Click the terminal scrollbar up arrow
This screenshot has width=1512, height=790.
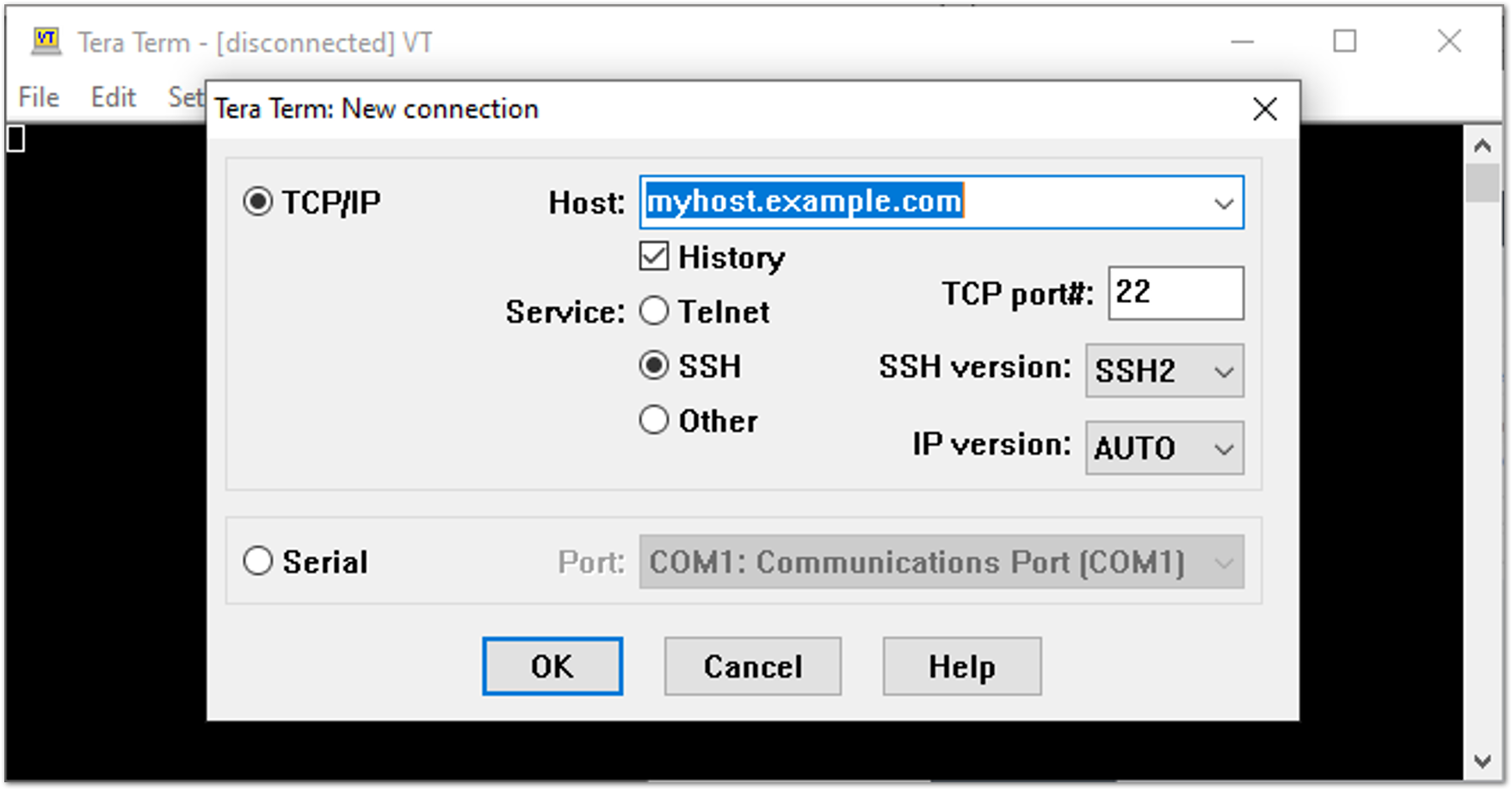click(x=1482, y=145)
